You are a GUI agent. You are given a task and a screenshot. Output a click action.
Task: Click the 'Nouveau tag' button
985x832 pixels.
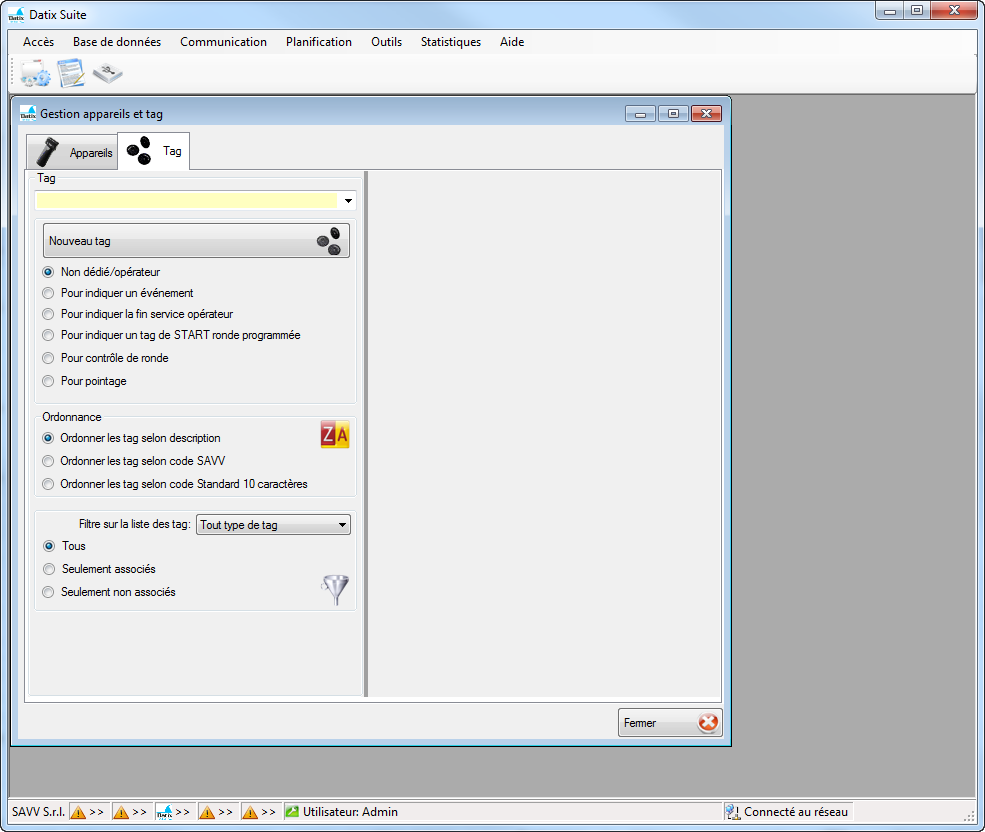(196, 241)
